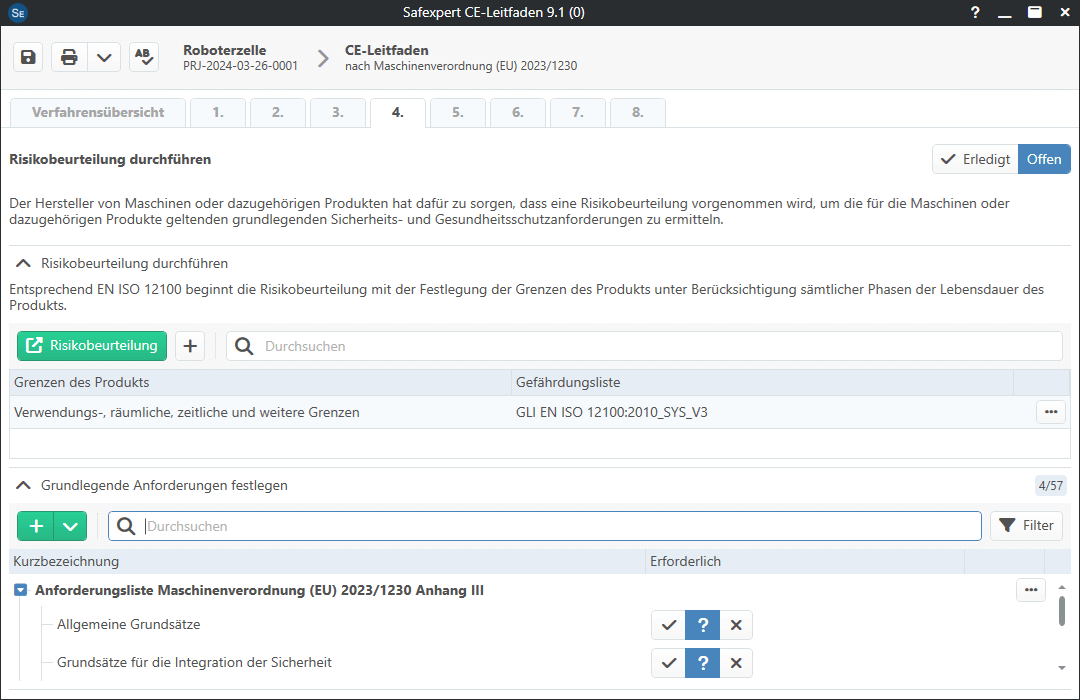The image size is (1080, 700).
Task: Mark Allgemeine Grundsätze as required with the checkmark
Action: [x=669, y=624]
